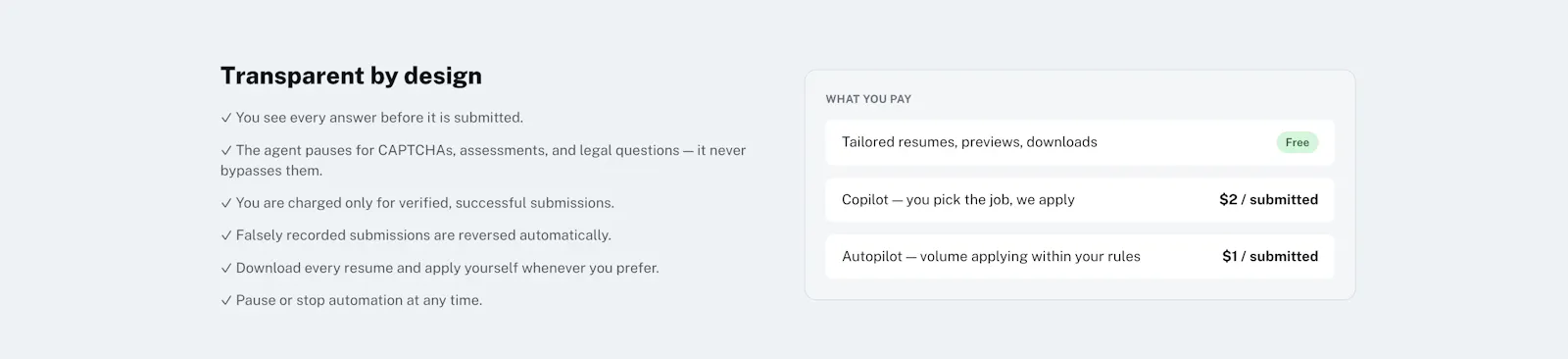Click checkmark beside 'Download every resume'
1568x359 pixels.
(x=226, y=268)
